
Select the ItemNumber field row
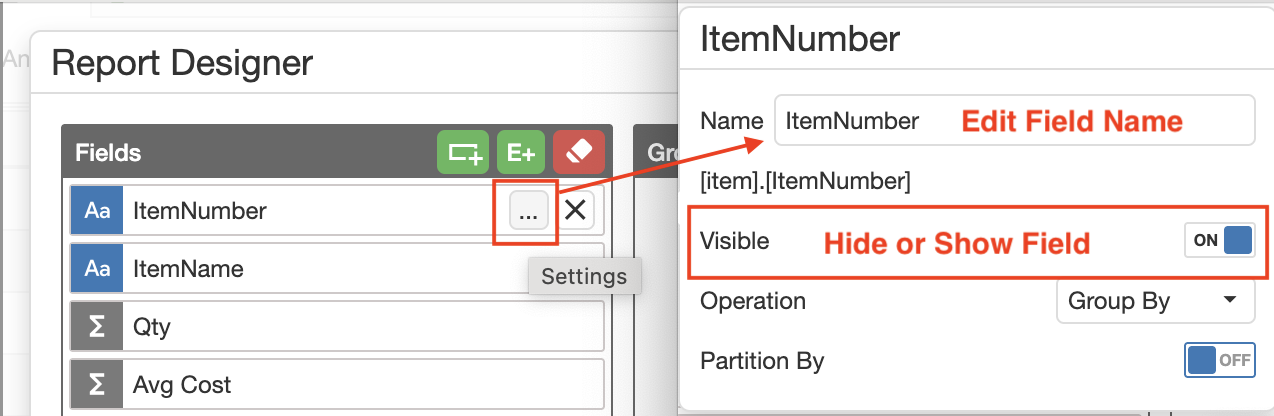coord(337,211)
